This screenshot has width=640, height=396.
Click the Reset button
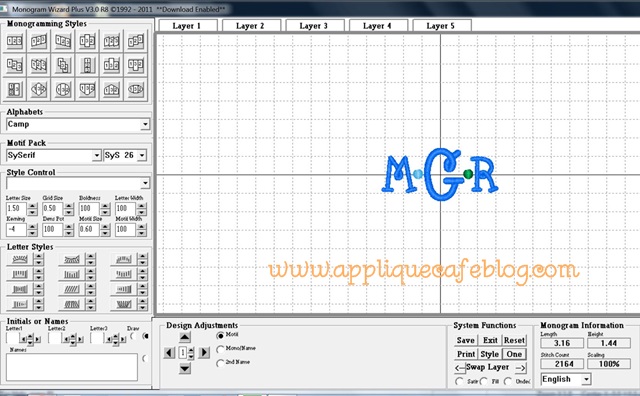[514, 340]
